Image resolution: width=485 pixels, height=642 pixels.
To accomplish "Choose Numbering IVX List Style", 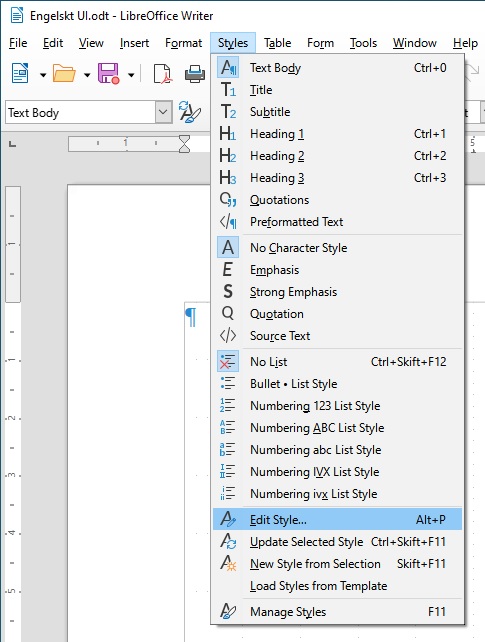I will pyautogui.click(x=338, y=472).
